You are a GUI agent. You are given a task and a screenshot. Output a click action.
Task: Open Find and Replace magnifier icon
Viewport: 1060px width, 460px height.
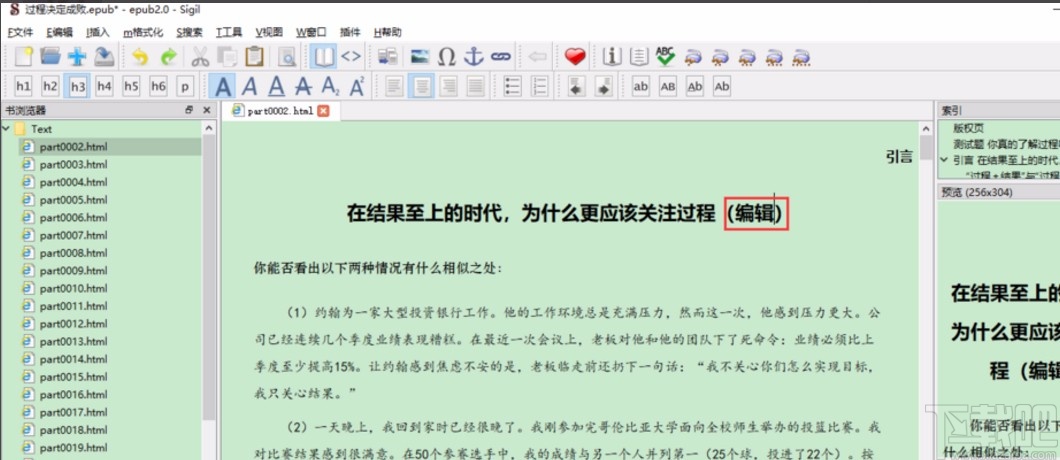[x=288, y=57]
